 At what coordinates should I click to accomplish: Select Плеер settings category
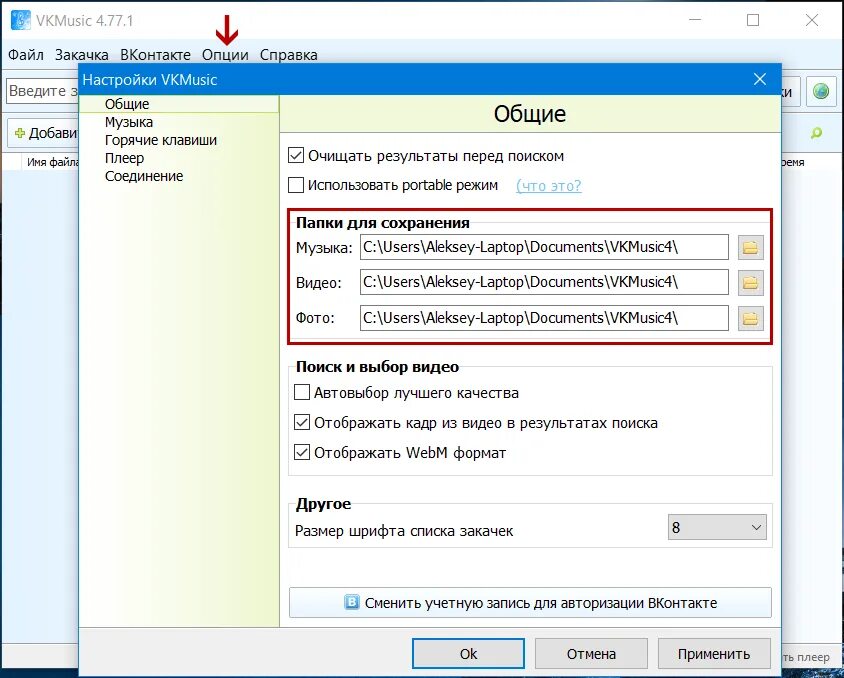click(x=124, y=158)
